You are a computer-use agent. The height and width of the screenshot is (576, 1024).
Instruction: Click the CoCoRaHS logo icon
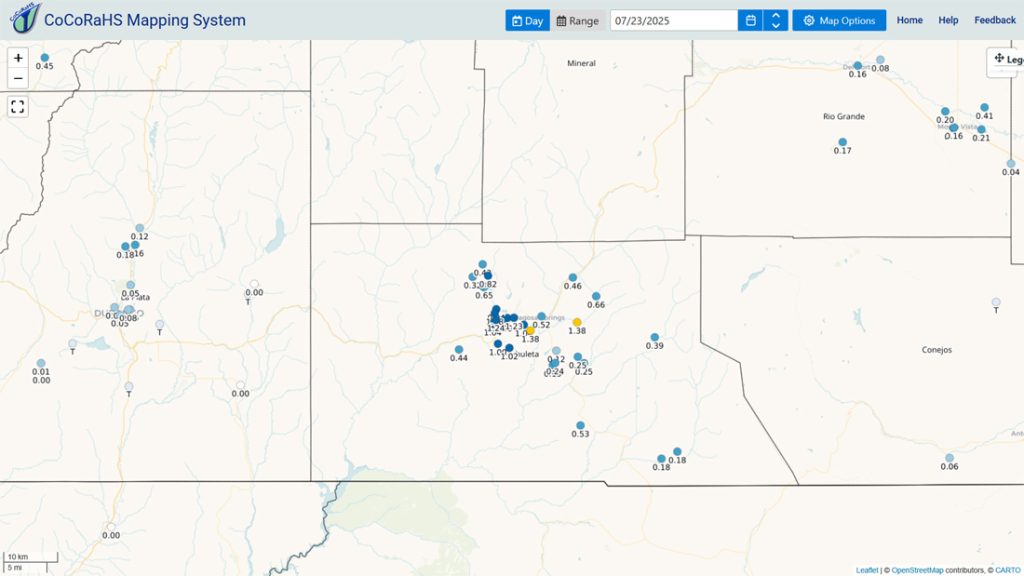pos(25,18)
